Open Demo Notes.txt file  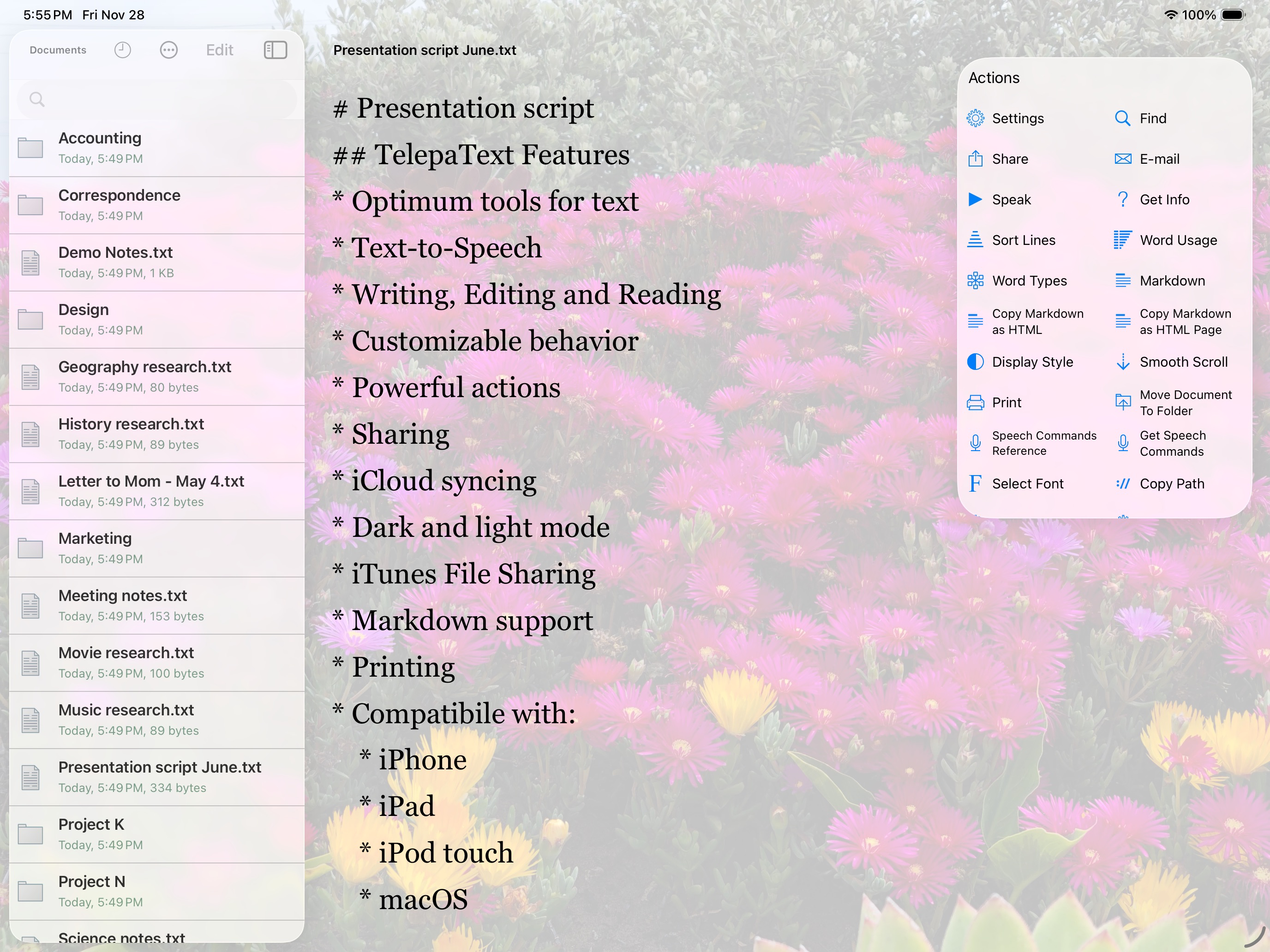click(157, 262)
